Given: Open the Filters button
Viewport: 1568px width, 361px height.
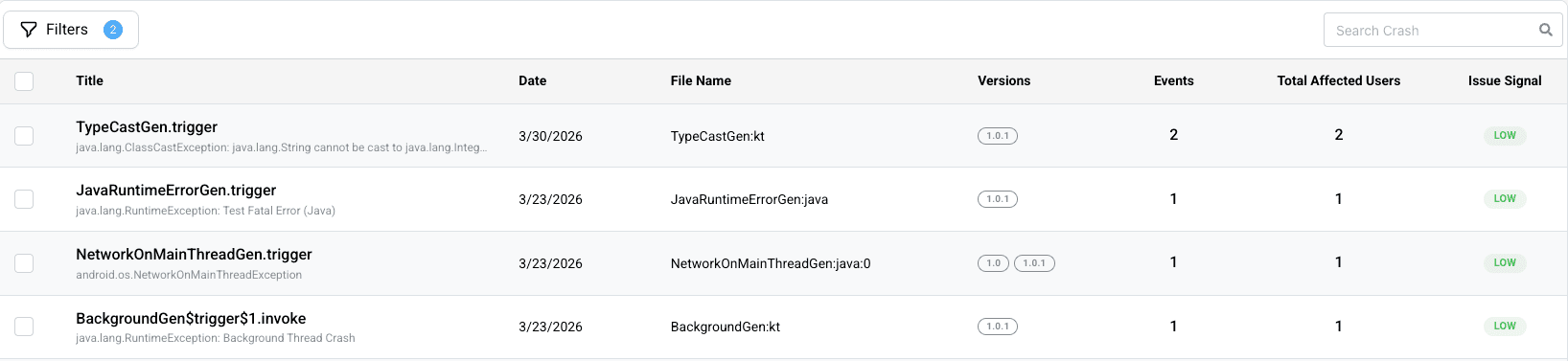Looking at the screenshot, I should coord(71,30).
